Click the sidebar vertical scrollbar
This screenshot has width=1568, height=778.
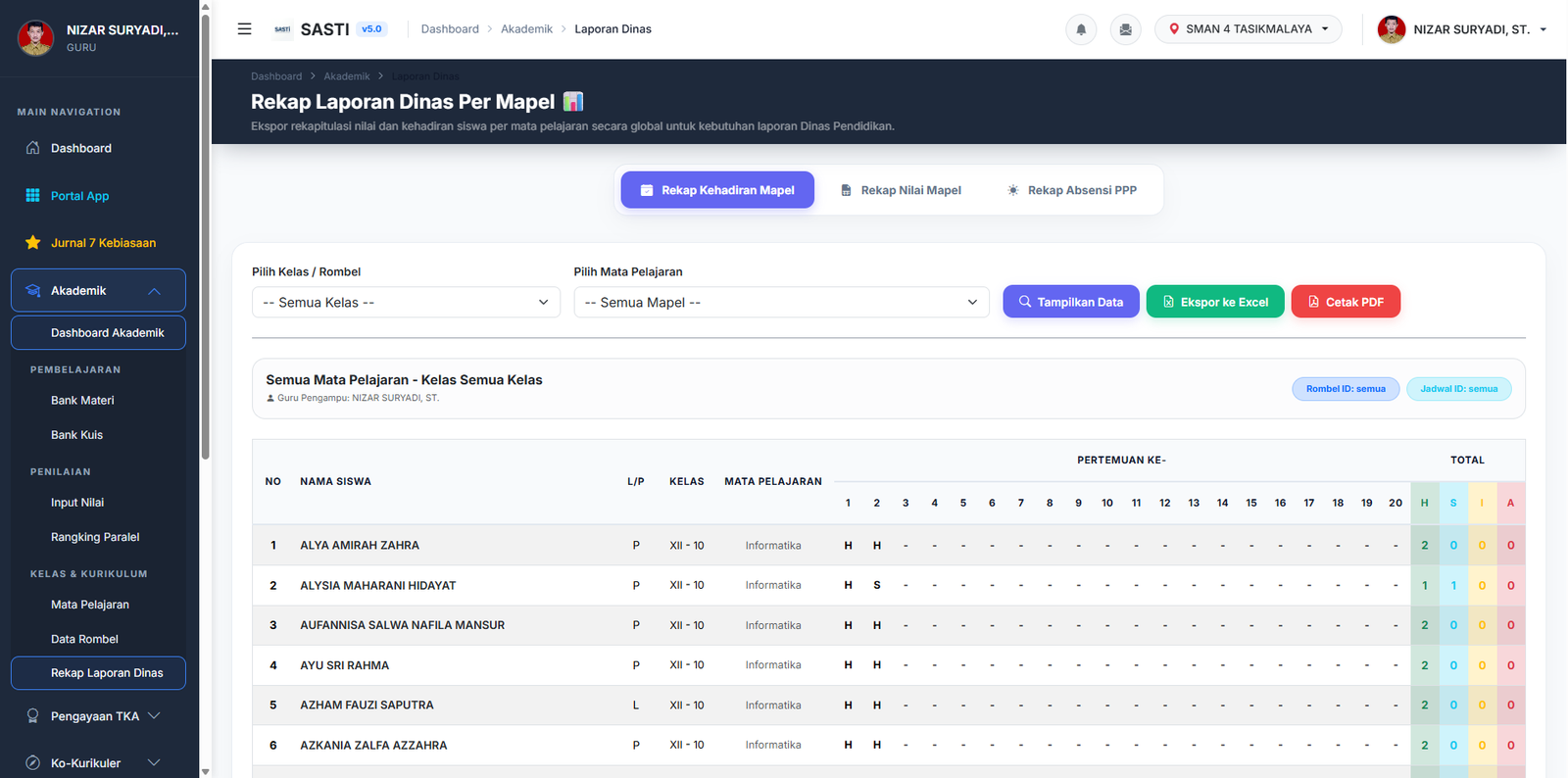(205, 235)
